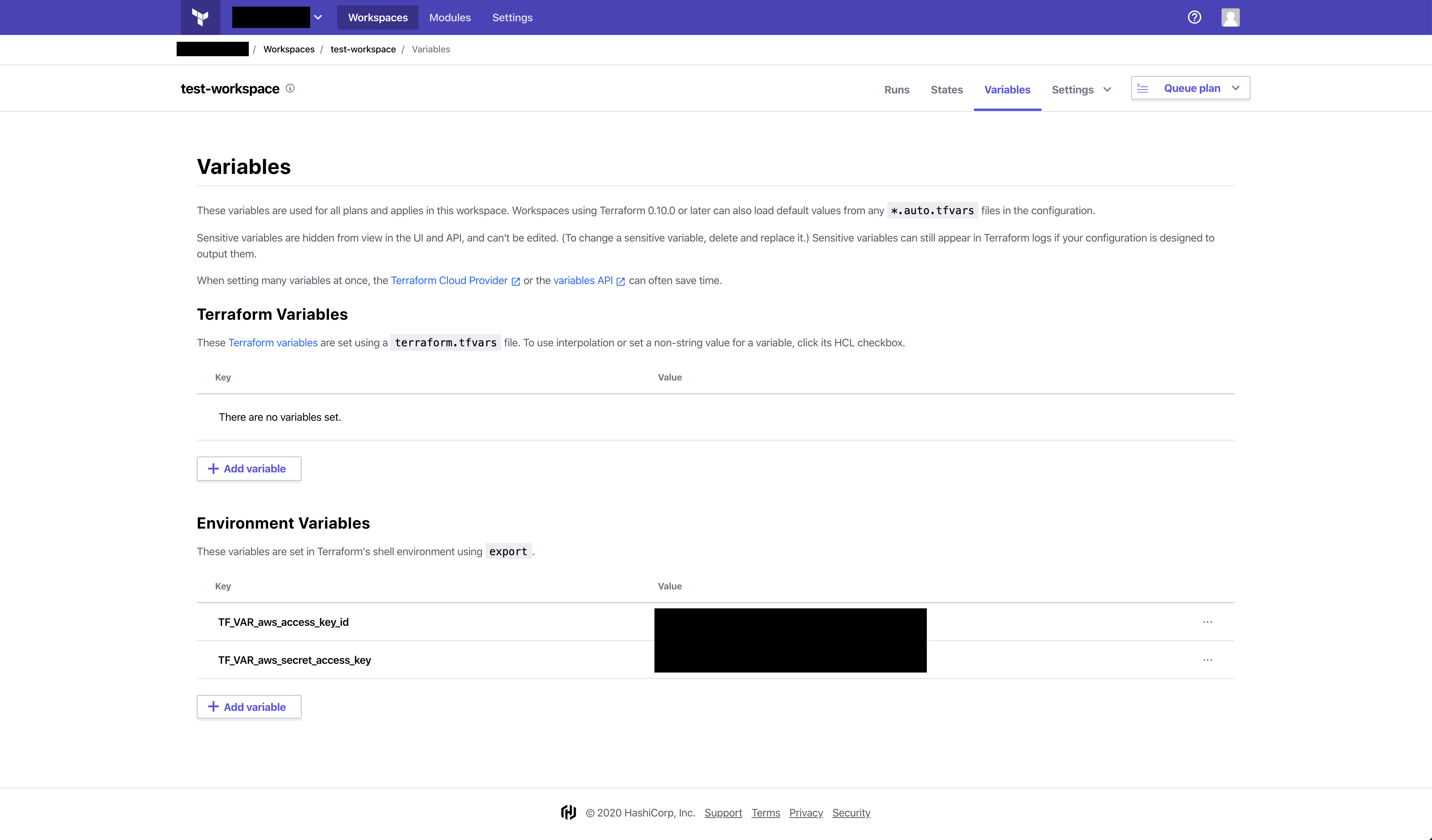Click the Variables breadcrumb text

click(431, 49)
